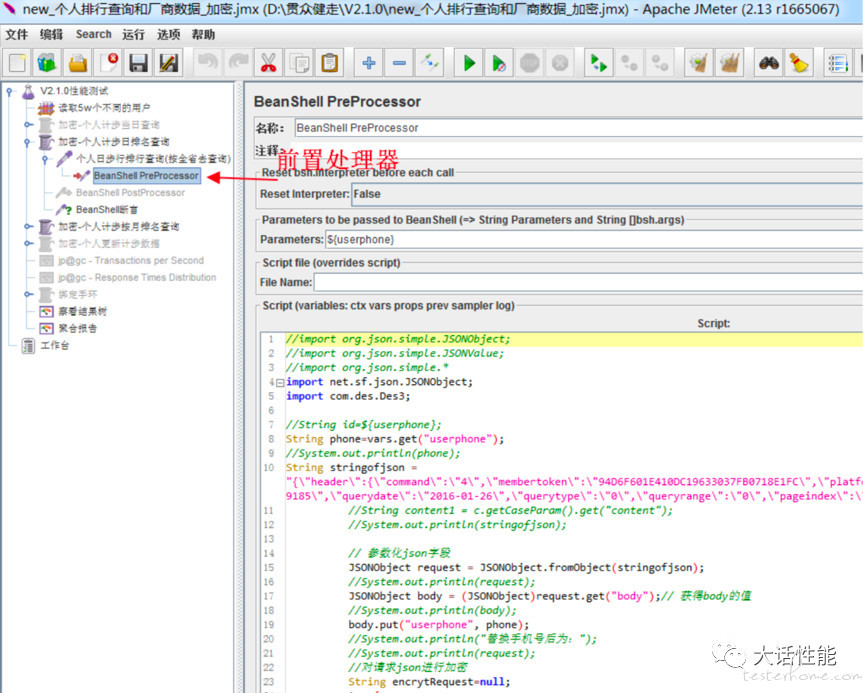The image size is (864, 693).
Task: Click script line 'body.put("userphone", phone);'
Action: pyautogui.click(x=438, y=625)
